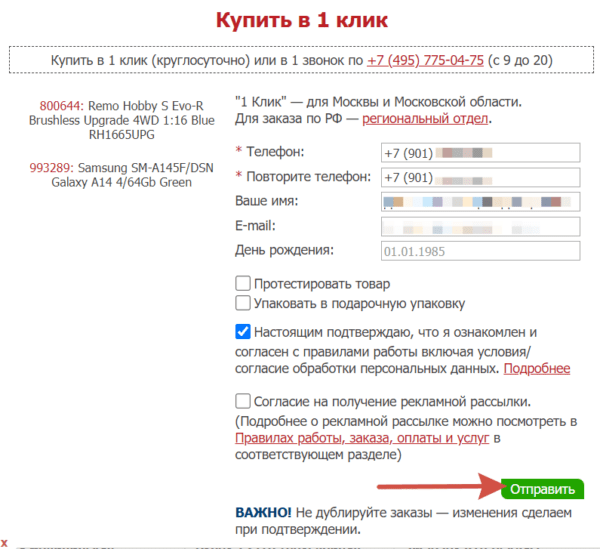This screenshot has height=549, width=600.
Task: Click the heading Купить в 1 клик
Action: click(302, 20)
